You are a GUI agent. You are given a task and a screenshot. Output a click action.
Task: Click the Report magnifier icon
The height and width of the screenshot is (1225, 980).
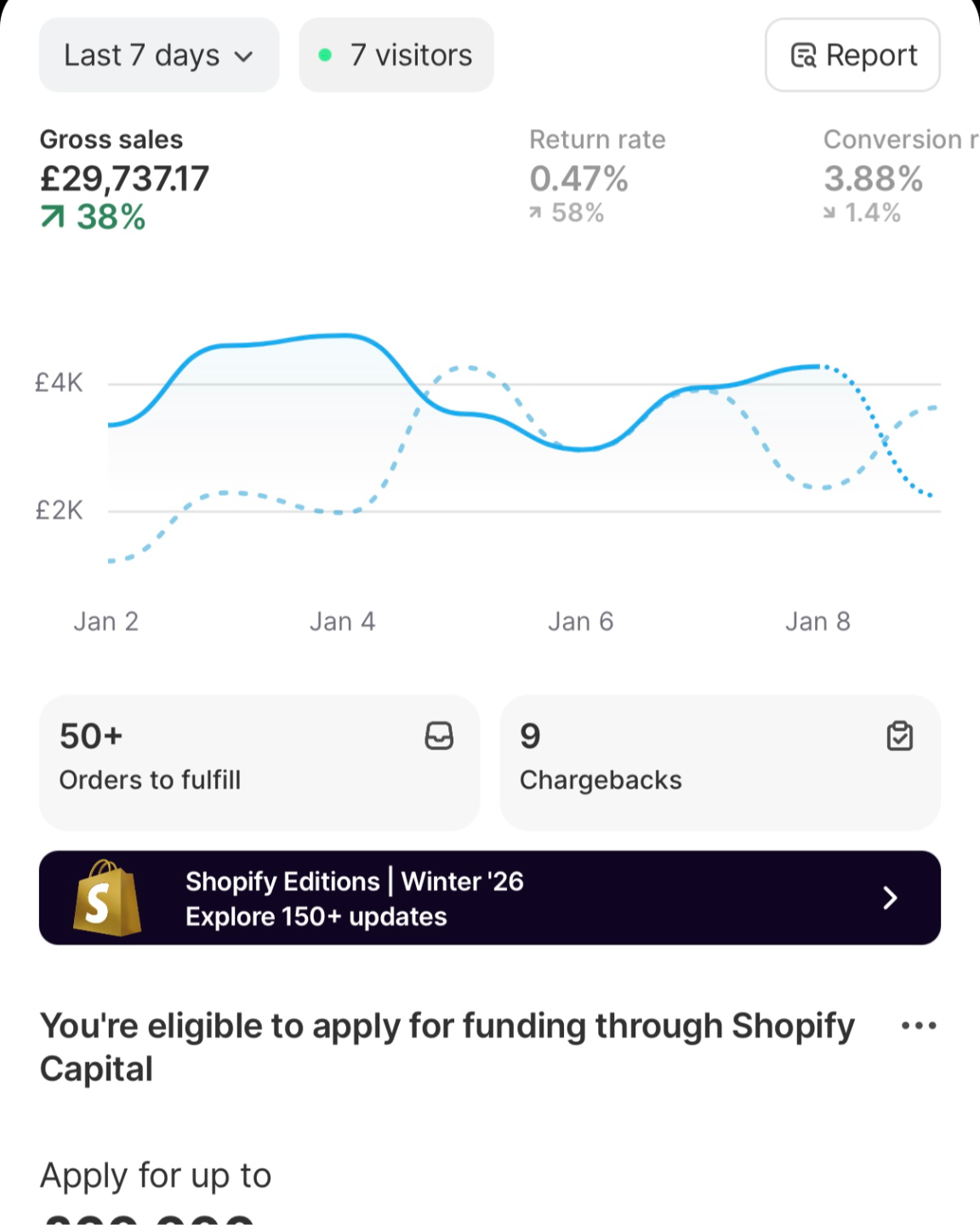point(803,55)
